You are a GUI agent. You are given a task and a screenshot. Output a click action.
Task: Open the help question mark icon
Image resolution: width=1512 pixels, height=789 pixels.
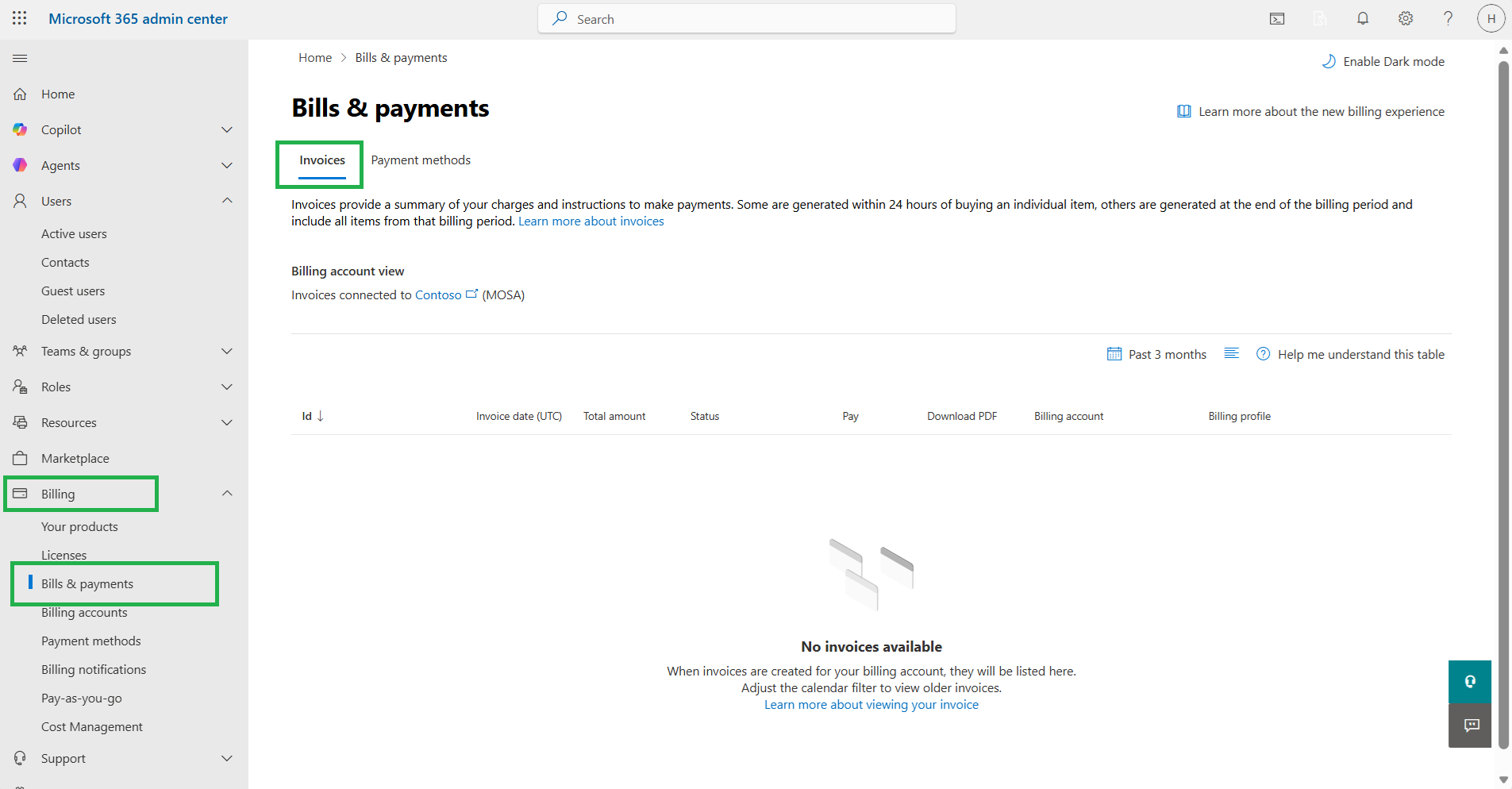point(1449,18)
